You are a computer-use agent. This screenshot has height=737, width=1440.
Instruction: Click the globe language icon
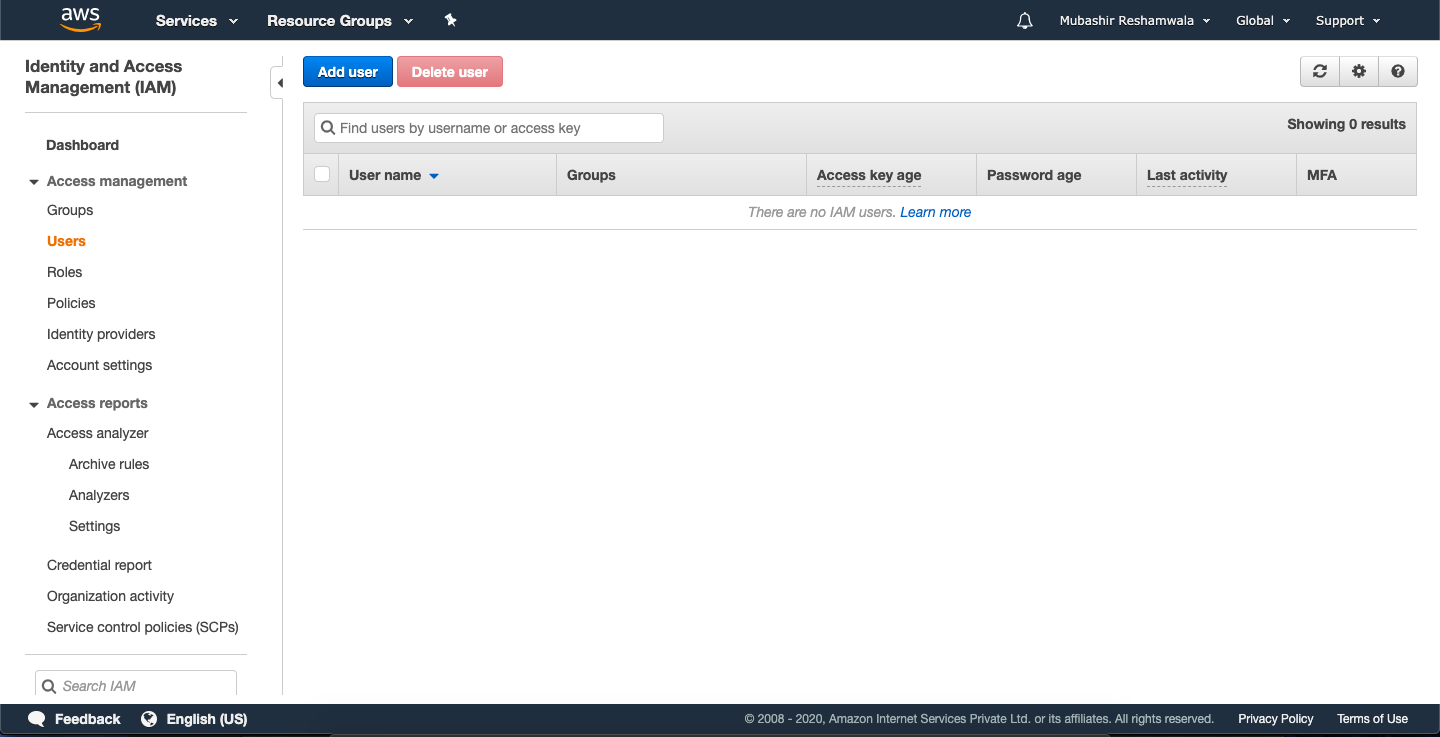149,719
